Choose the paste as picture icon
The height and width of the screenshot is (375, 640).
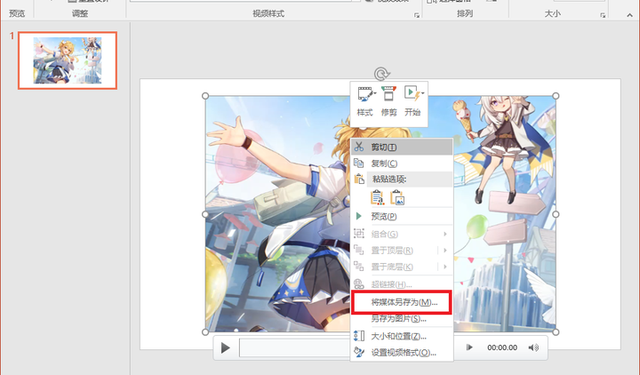click(397, 197)
